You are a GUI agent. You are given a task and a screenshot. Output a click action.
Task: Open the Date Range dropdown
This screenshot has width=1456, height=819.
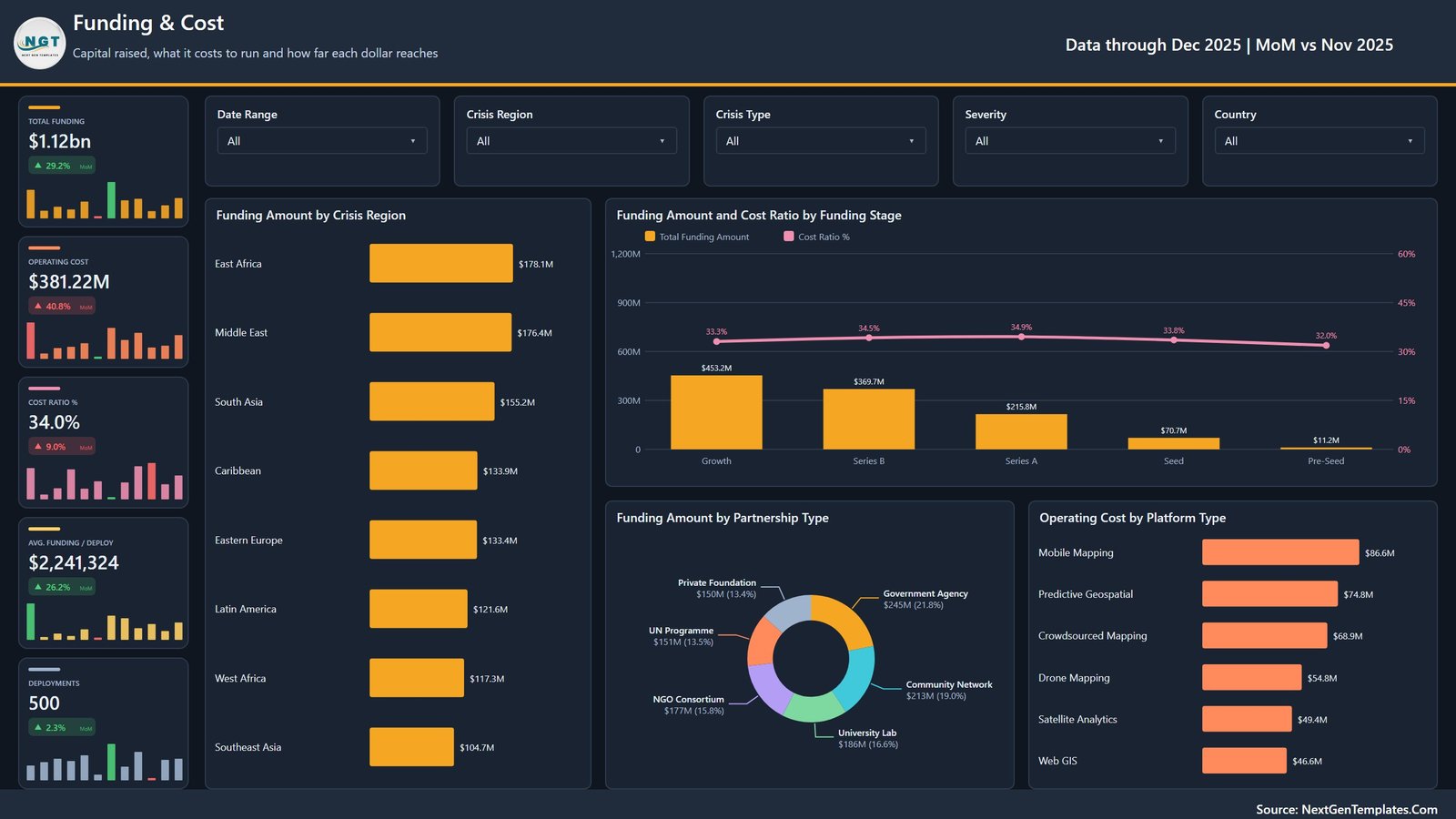pyautogui.click(x=322, y=141)
